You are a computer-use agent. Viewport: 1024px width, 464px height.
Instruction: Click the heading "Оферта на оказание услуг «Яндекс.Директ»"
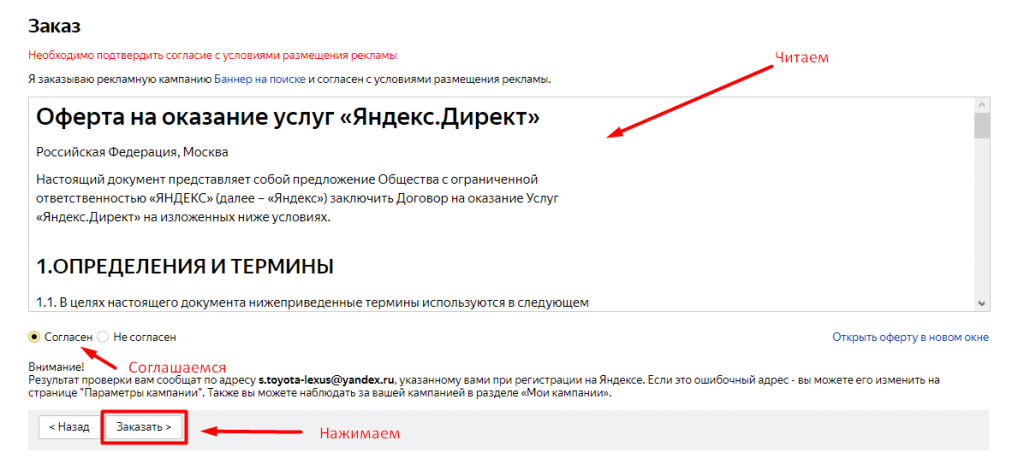288,116
